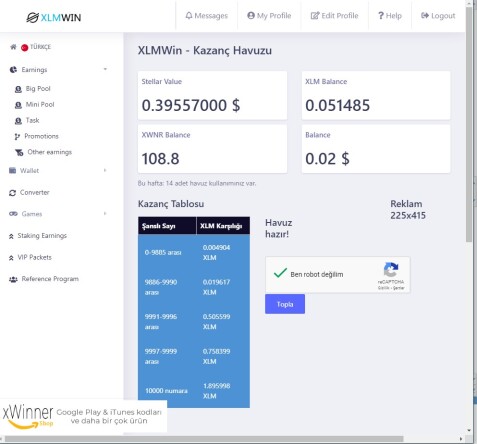Click the Converter refresh icon
The height and width of the screenshot is (444, 477).
coord(12,193)
